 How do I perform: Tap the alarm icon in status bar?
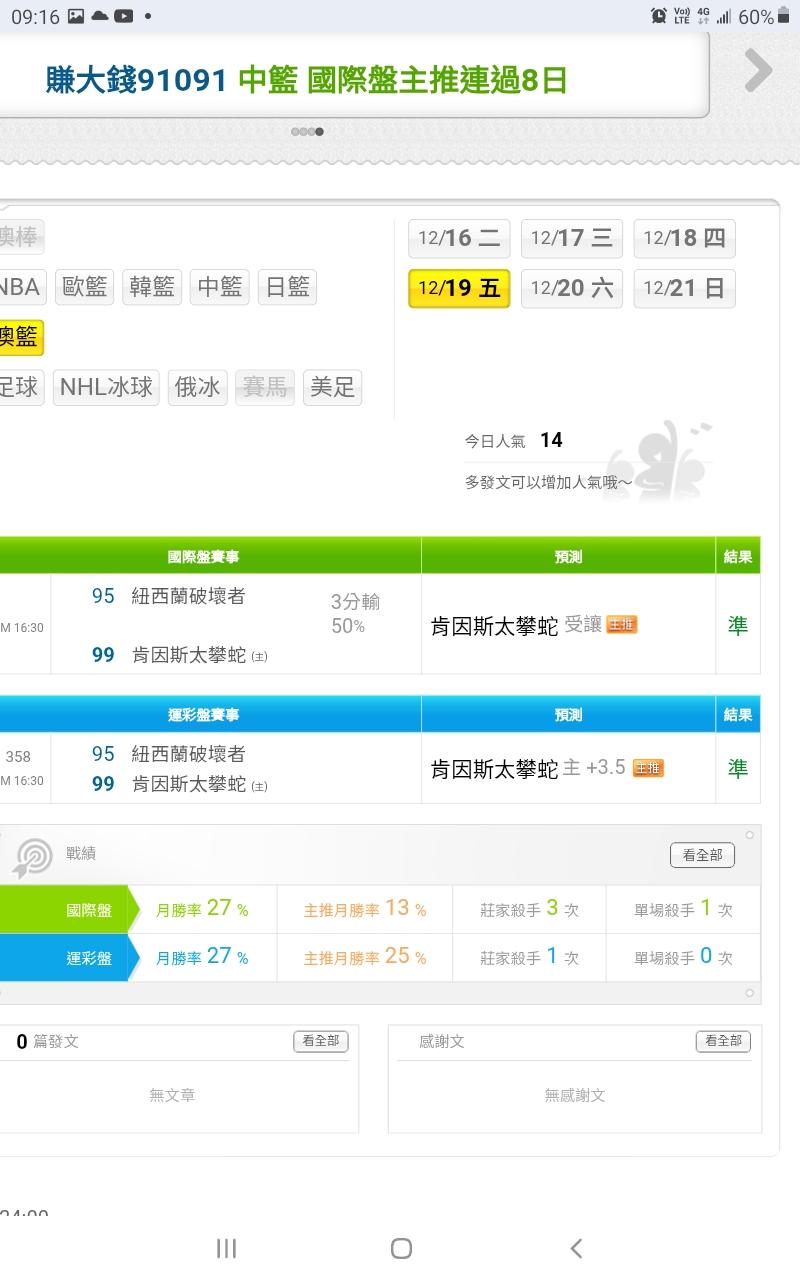coord(658,16)
